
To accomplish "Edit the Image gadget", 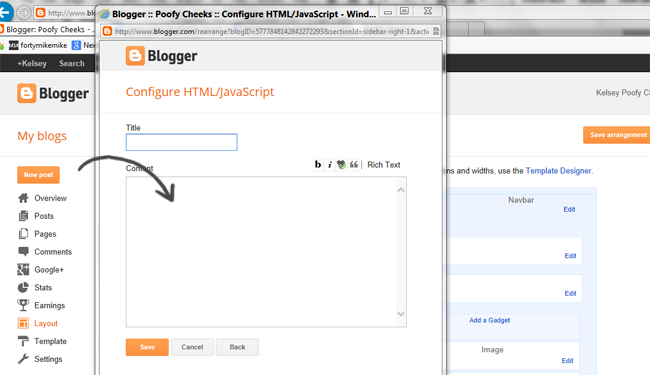I will tap(568, 360).
